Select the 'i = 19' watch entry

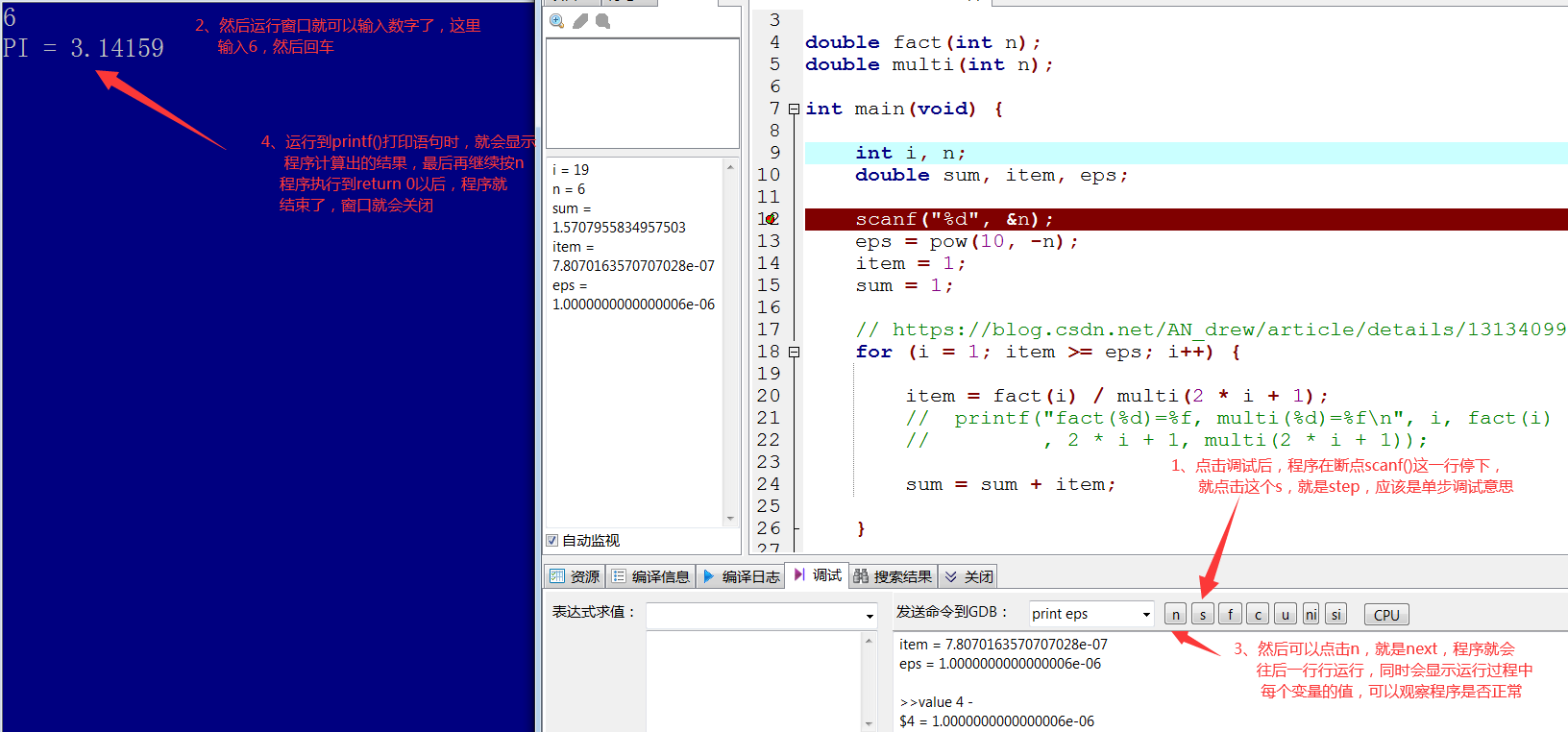tap(571, 169)
